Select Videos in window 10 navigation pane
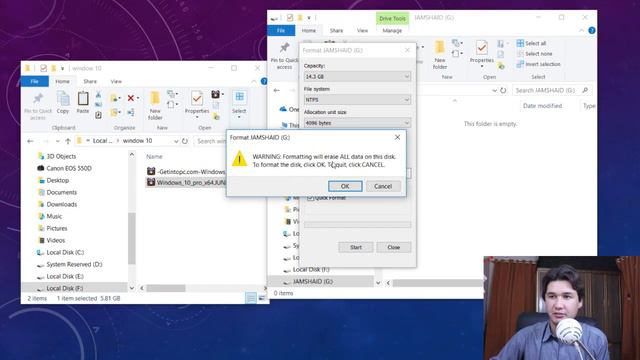This screenshot has width=640, height=360. tap(51, 240)
